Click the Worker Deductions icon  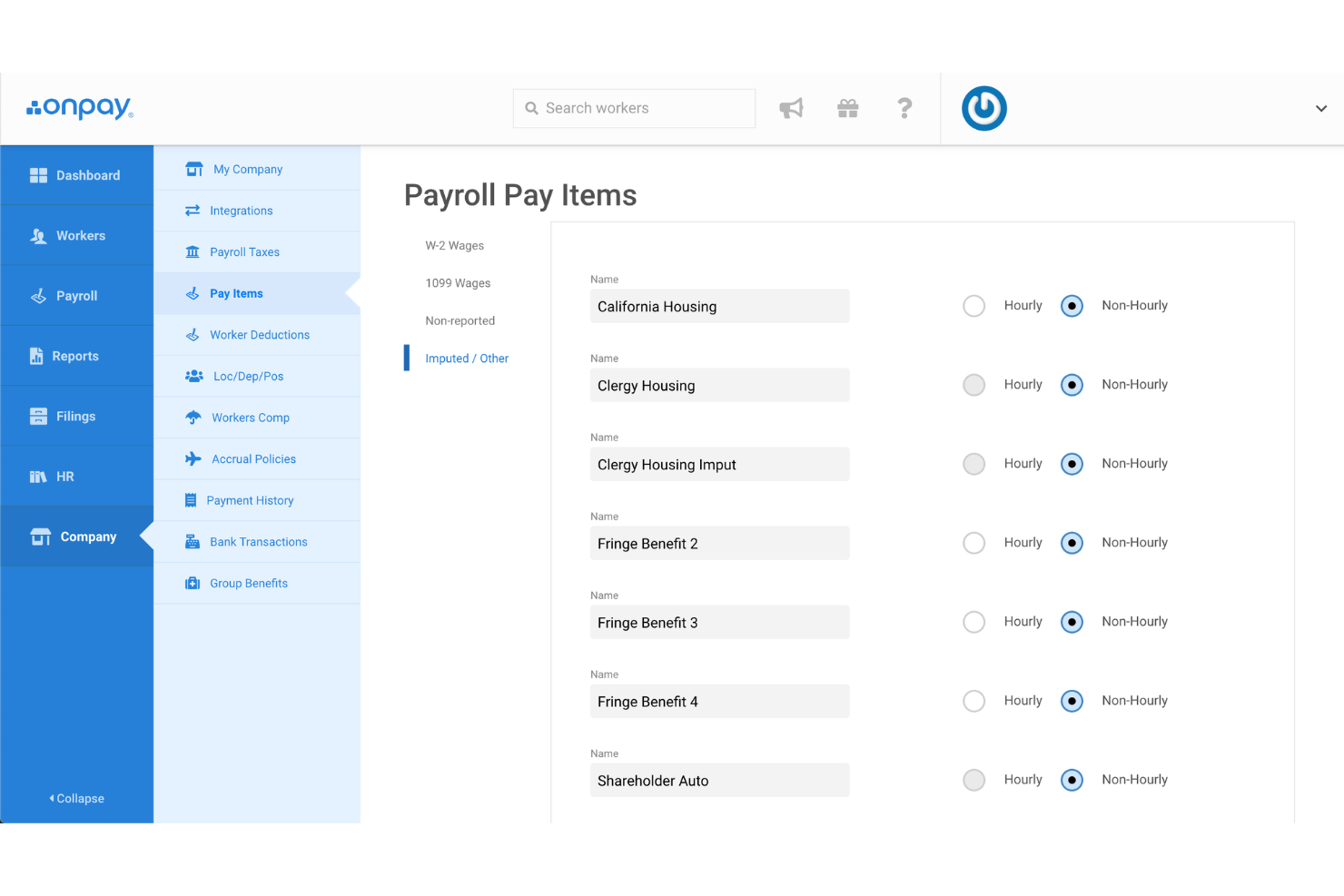point(193,335)
